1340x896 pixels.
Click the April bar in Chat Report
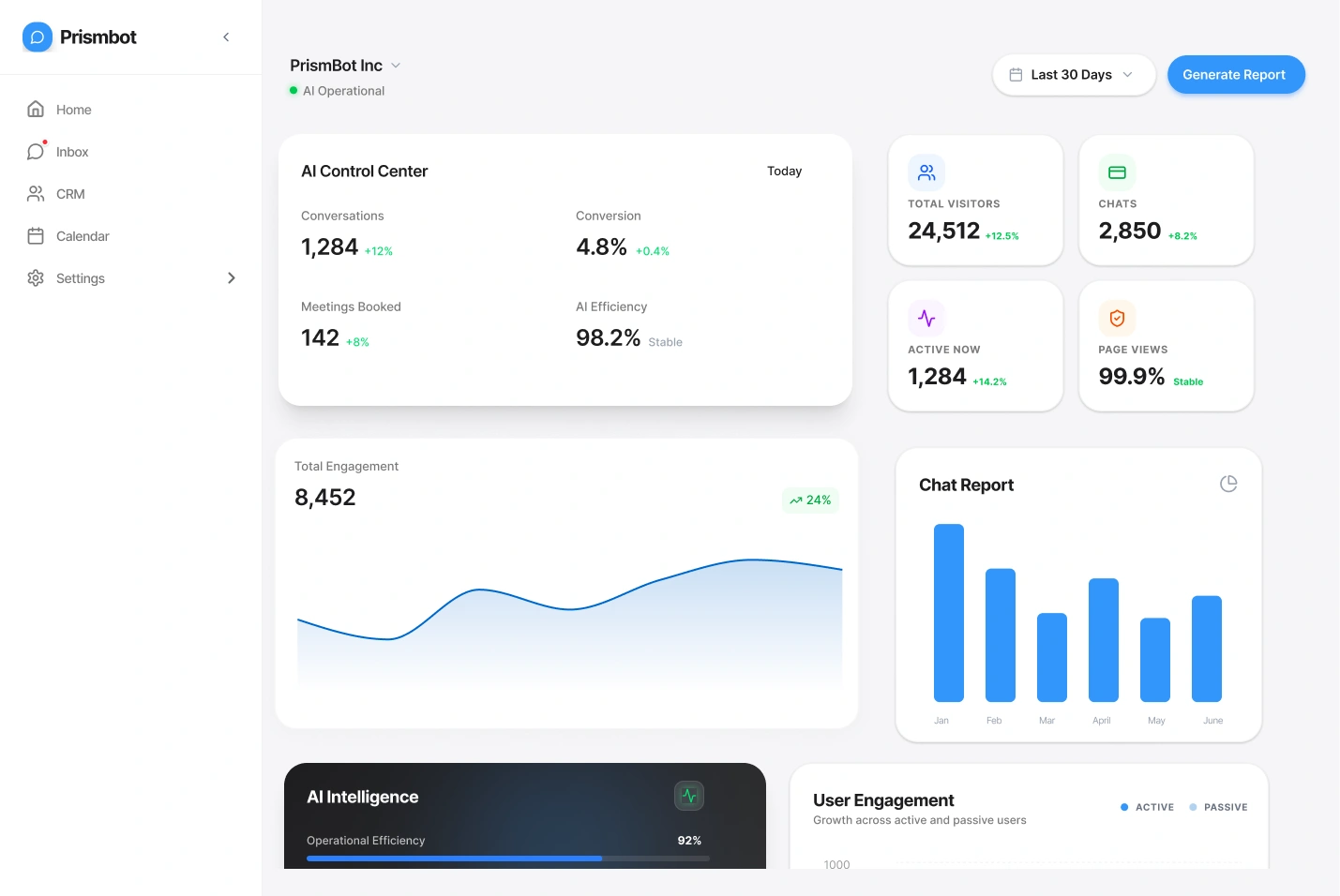tap(1104, 640)
